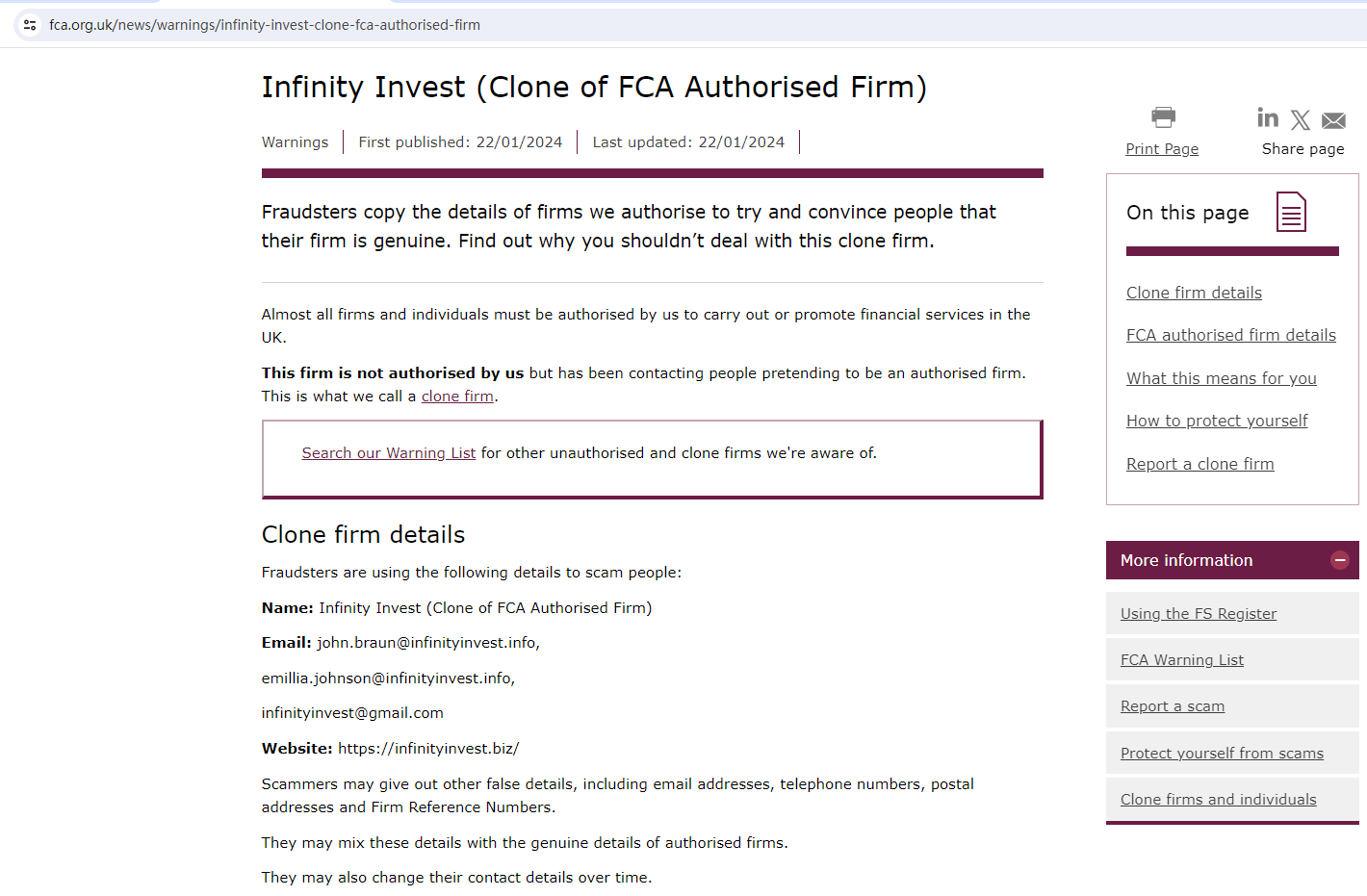Viewport: 1367px width, 896px height.
Task: Open Report a scam link
Action: (x=1172, y=706)
